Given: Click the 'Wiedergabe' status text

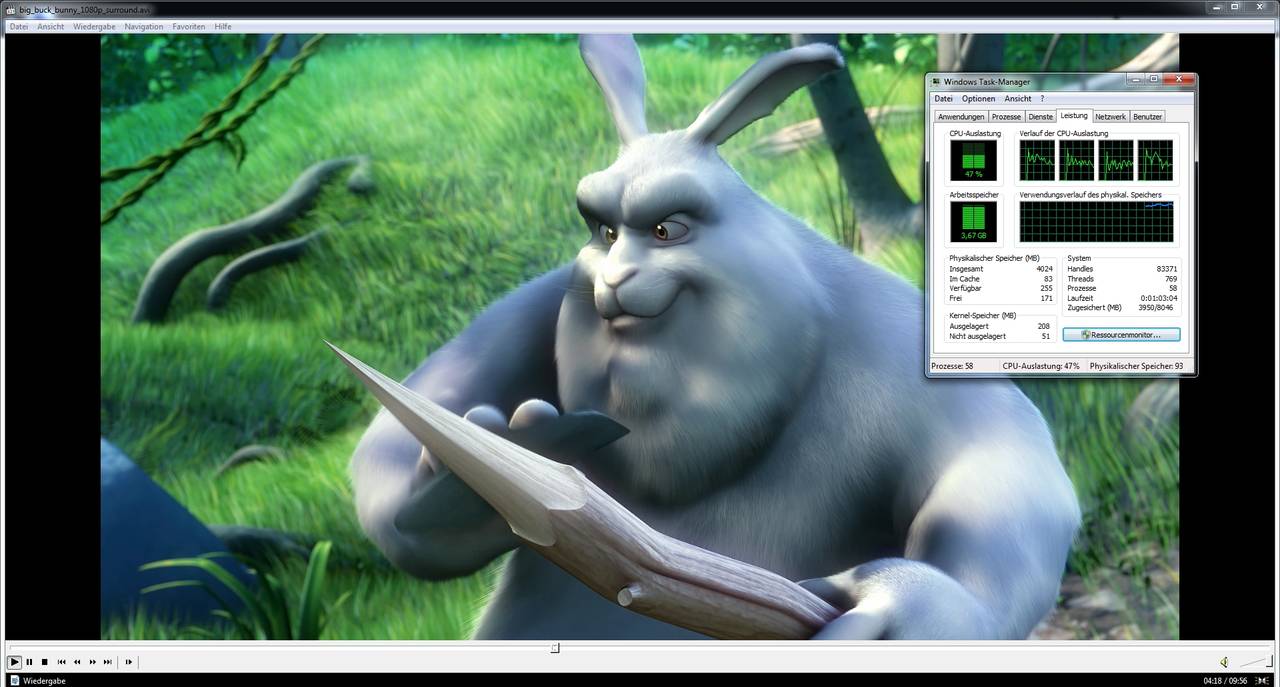Looking at the screenshot, I should [x=44, y=680].
